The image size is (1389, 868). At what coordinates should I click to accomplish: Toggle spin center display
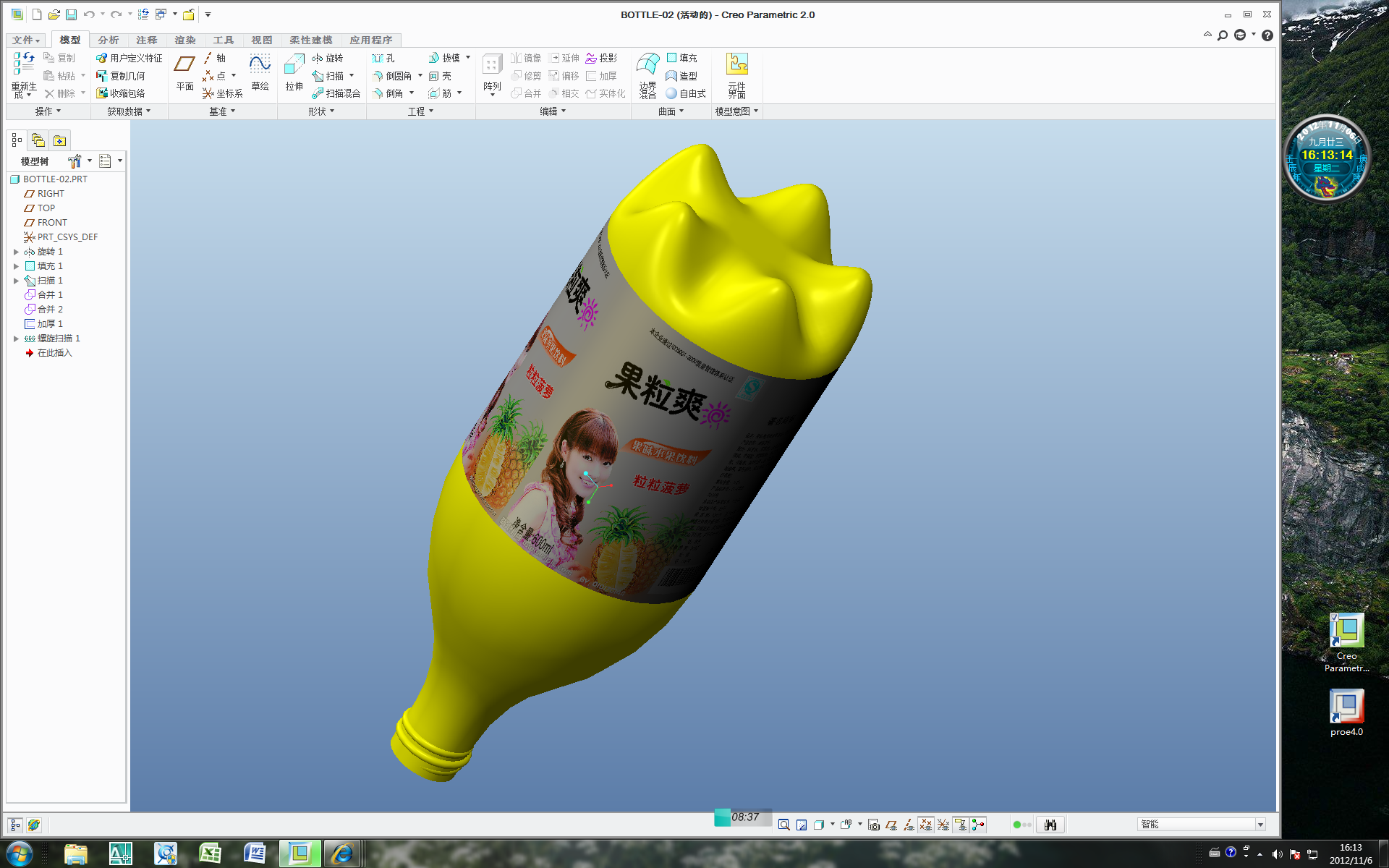point(978,825)
